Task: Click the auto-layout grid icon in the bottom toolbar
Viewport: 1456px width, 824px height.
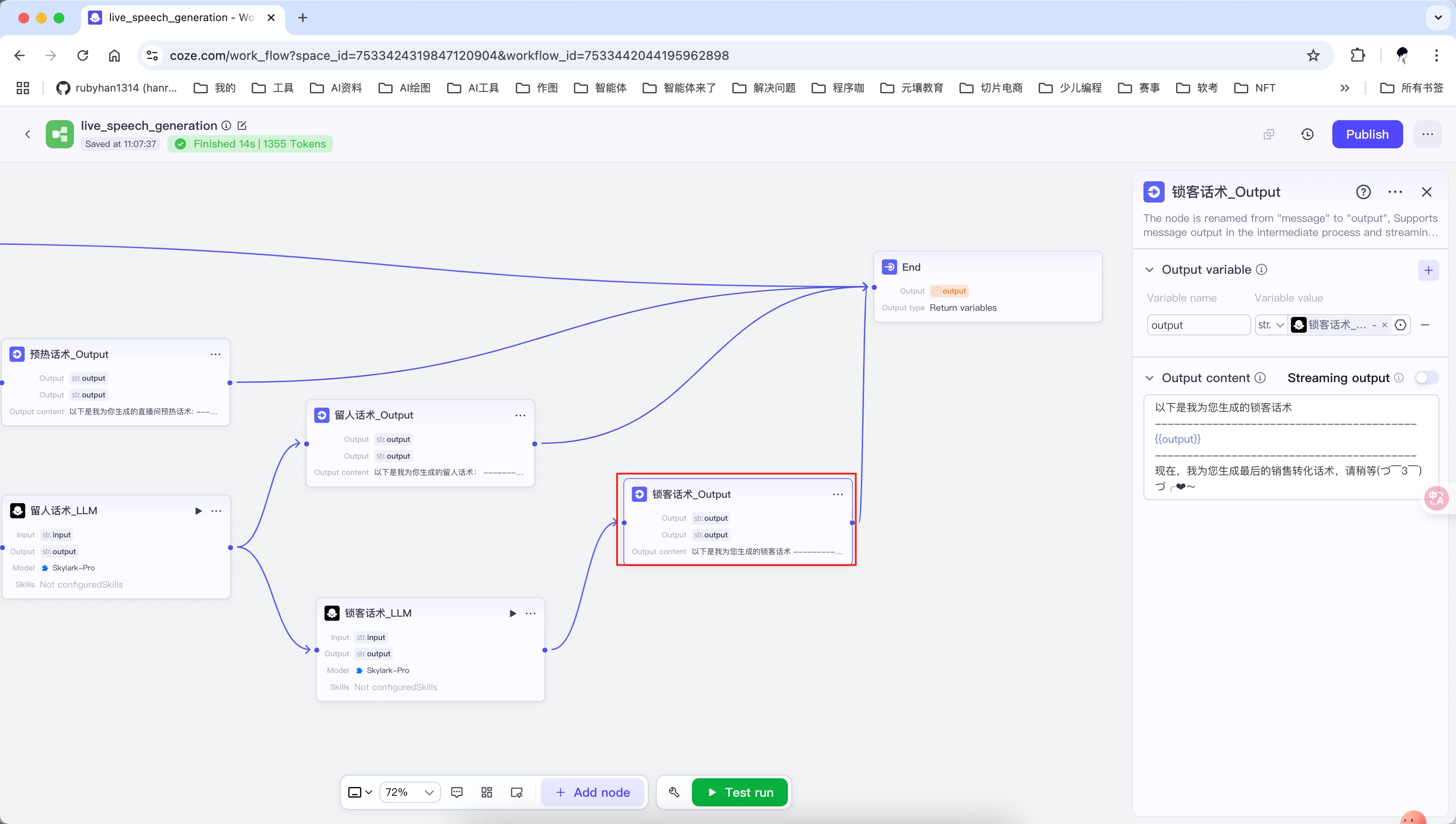Action: pyautogui.click(x=487, y=792)
